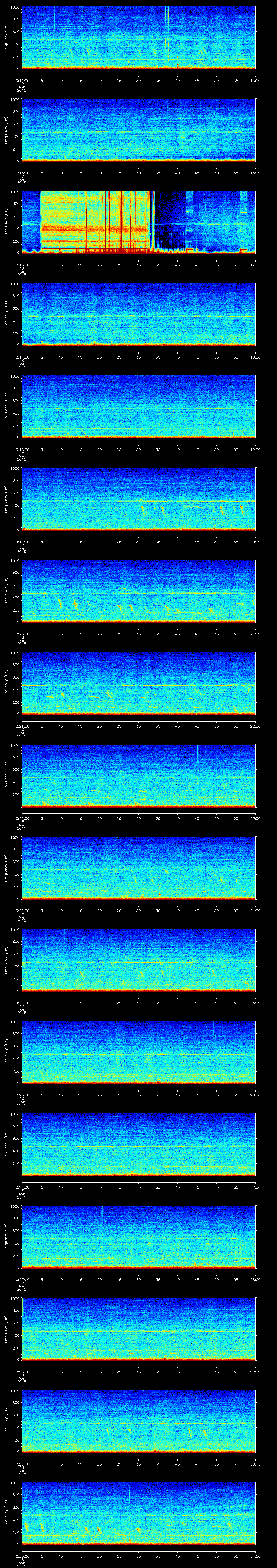The height and width of the screenshot is (1568, 277).
Task: Open the 0:14:00 spectrogram plot
Action: click(x=138, y=38)
